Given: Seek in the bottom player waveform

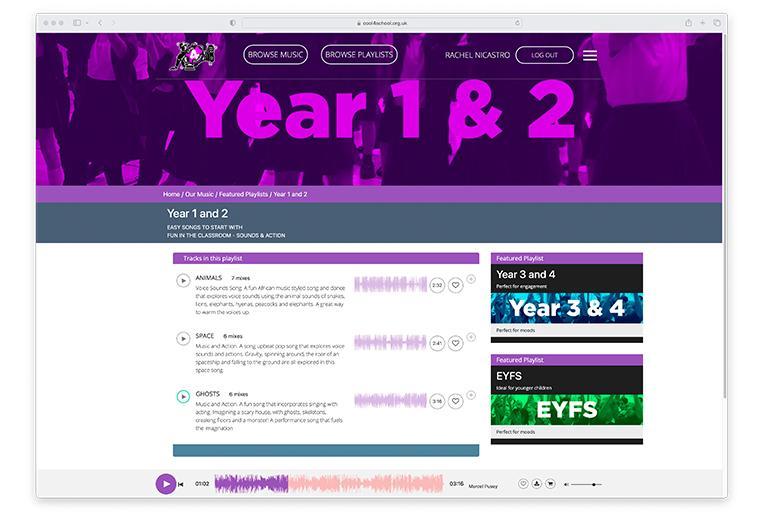Looking at the screenshot, I should 329,484.
